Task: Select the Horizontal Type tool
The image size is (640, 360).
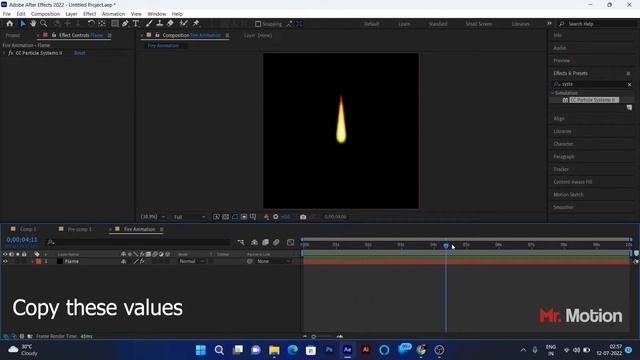Action: tap(136, 24)
